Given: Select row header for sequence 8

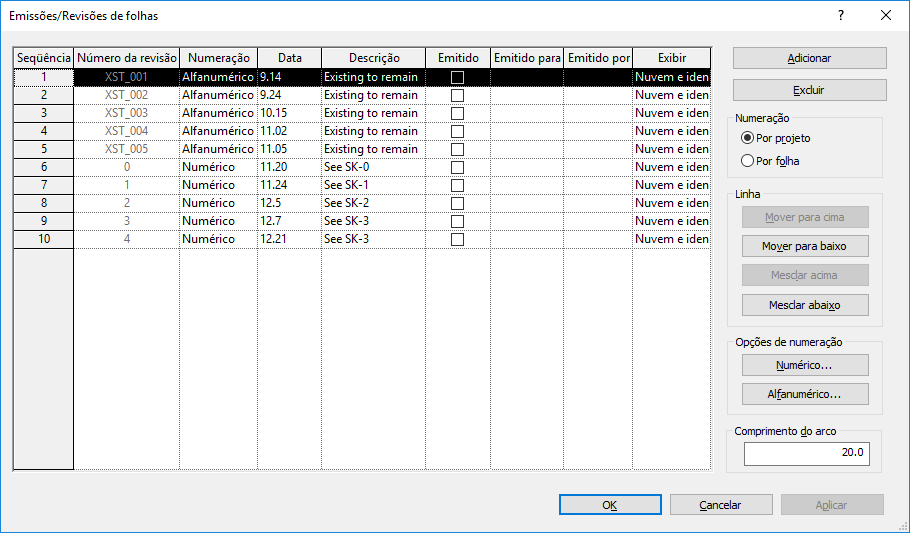Looking at the screenshot, I should [44, 203].
